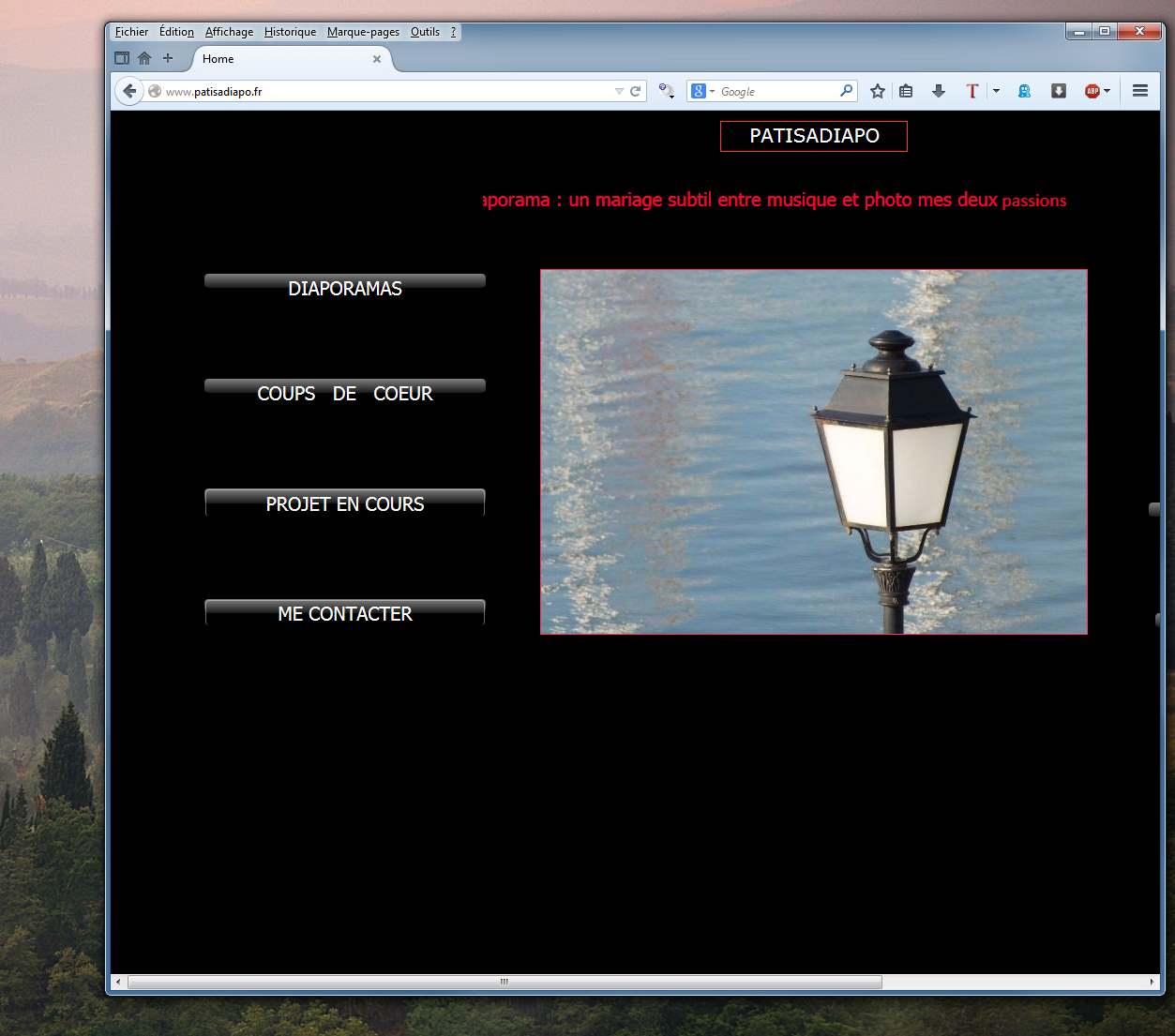Open downloads arrow in toolbar

pyautogui.click(x=939, y=91)
